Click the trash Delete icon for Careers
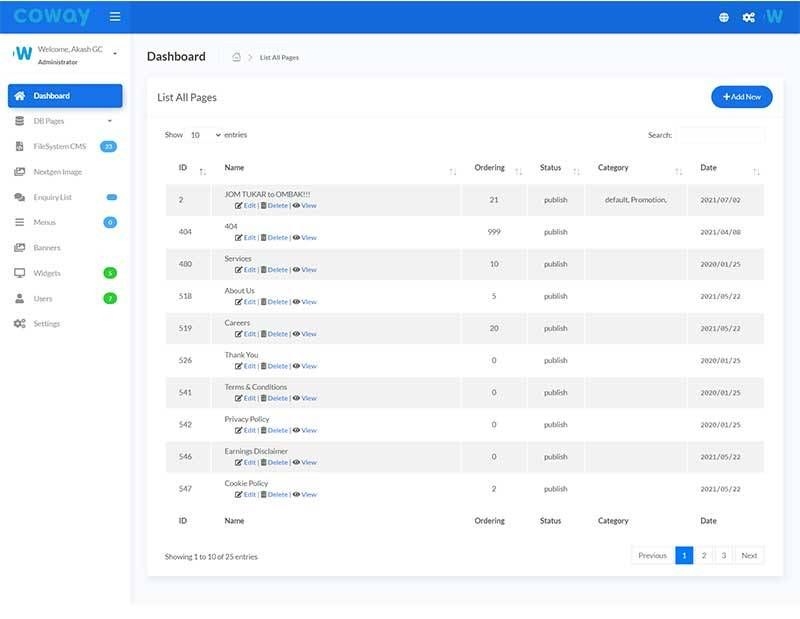The image size is (800, 619). coord(264,334)
